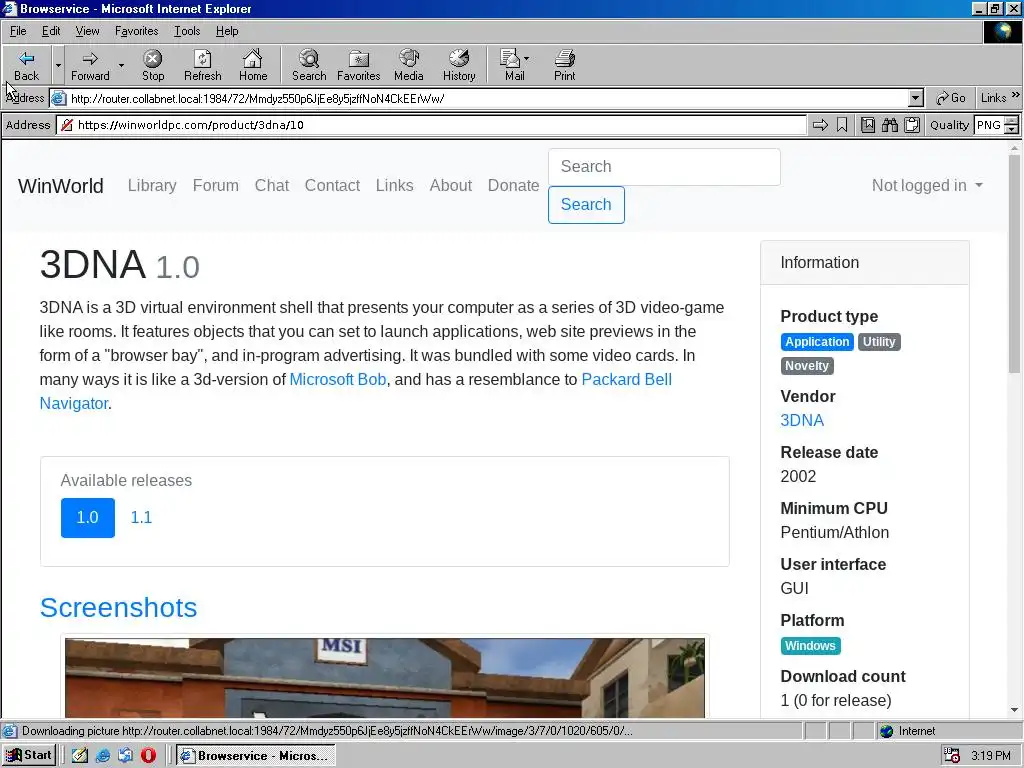Expand the Links toolbar chevron
The height and width of the screenshot is (768, 1024).
coord(1016,95)
